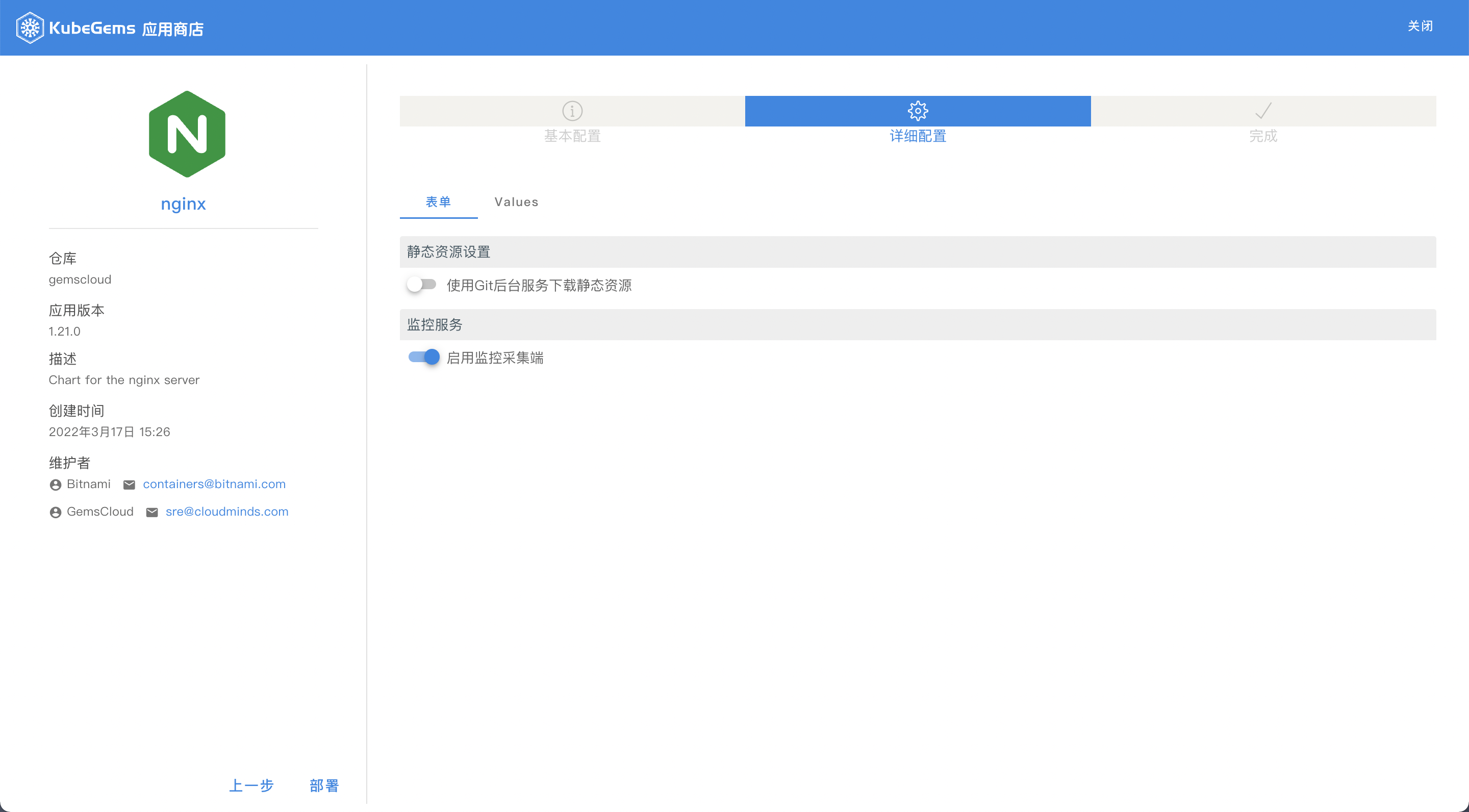
Task: Click the nginx chart title
Action: tap(183, 204)
